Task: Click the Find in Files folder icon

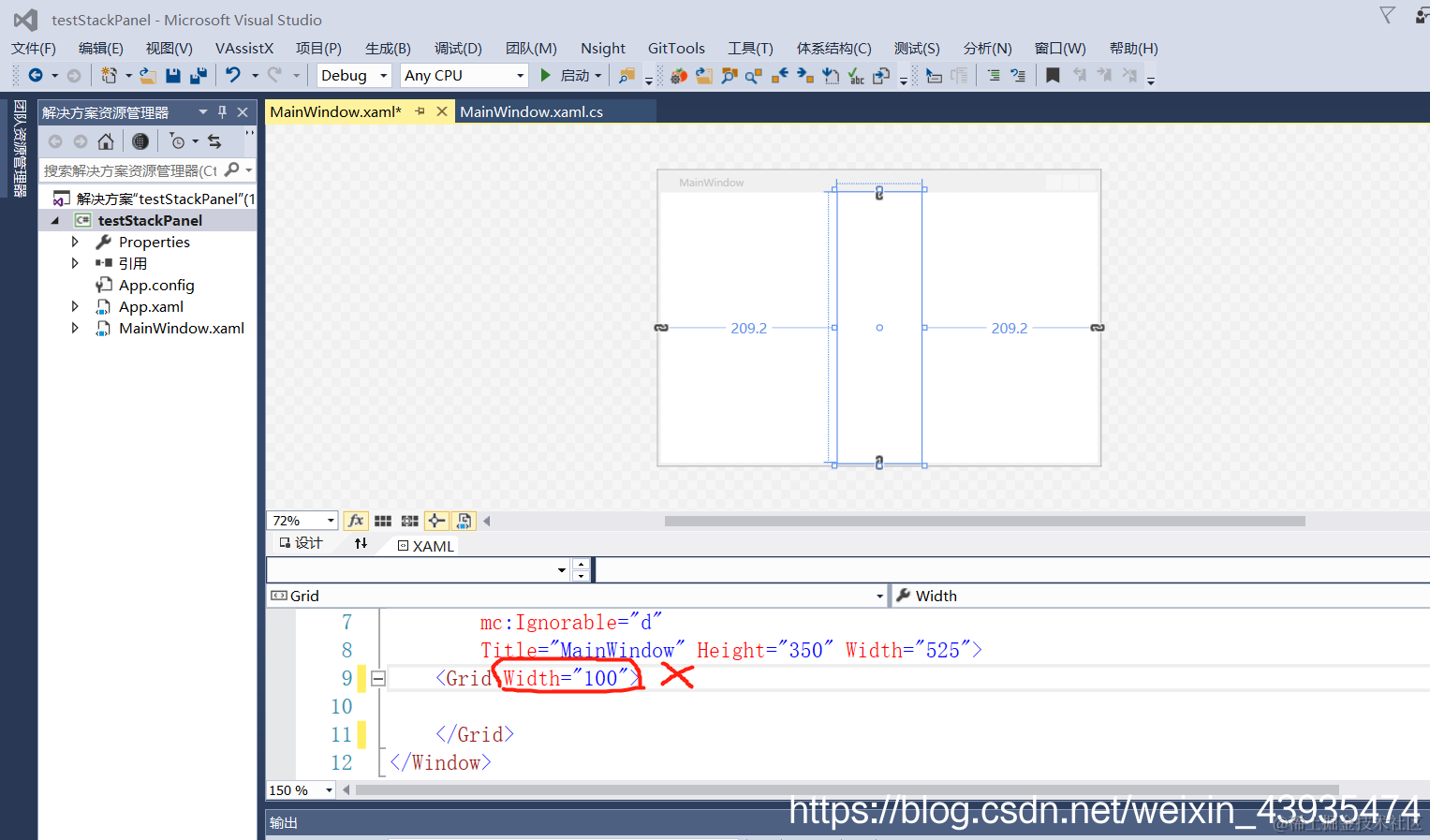Action: tap(627, 76)
